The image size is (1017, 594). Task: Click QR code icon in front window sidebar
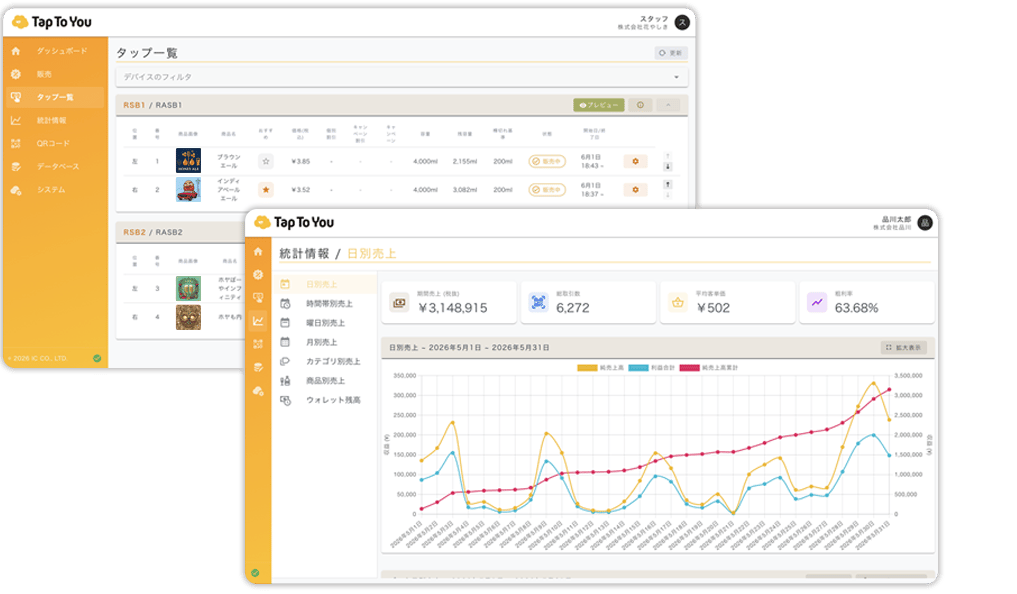(258, 344)
